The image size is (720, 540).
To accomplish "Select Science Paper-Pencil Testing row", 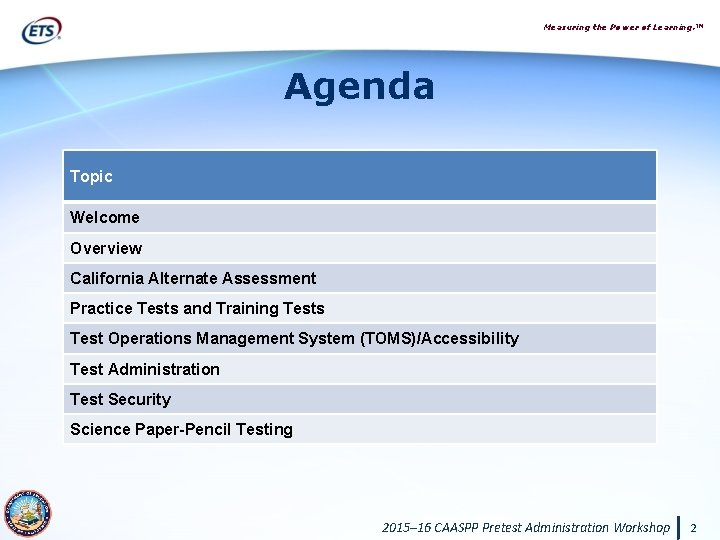I will (x=360, y=429).
